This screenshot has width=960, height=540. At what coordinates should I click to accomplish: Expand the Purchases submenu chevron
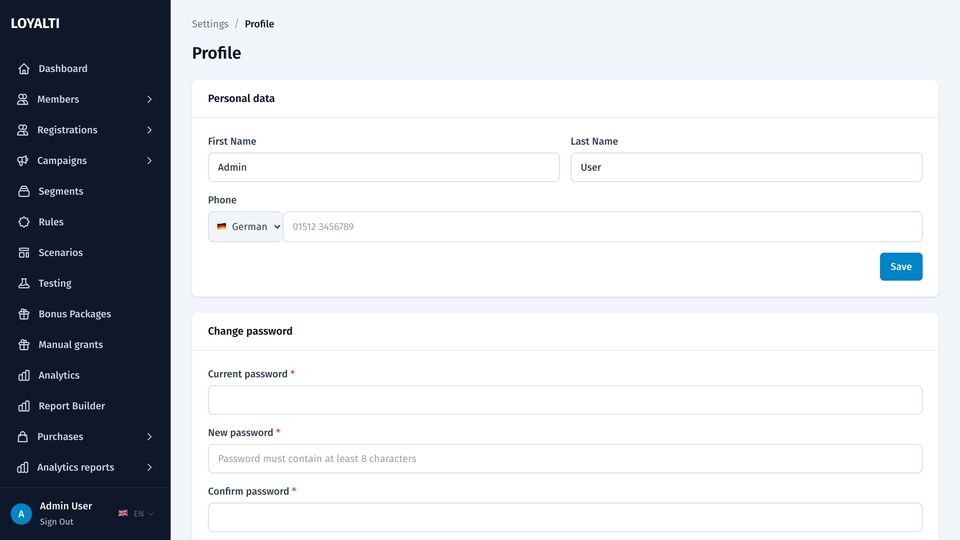[149, 437]
